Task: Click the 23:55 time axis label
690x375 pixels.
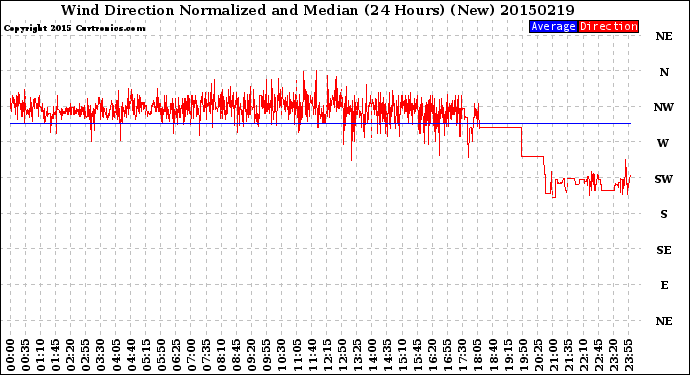Action: pyautogui.click(x=628, y=355)
